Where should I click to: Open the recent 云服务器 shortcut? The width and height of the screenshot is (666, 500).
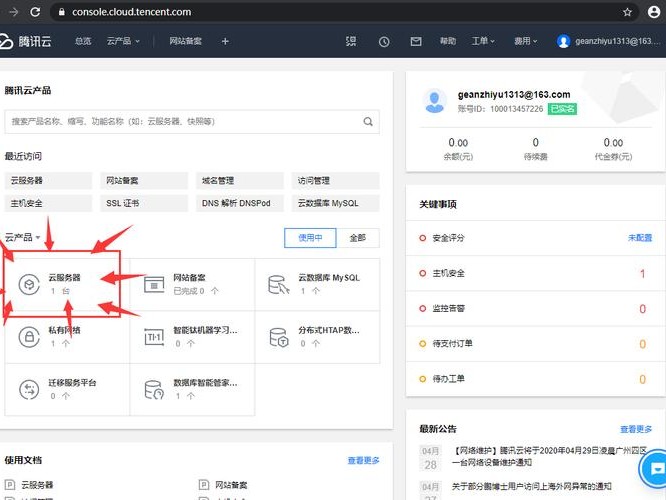48,181
